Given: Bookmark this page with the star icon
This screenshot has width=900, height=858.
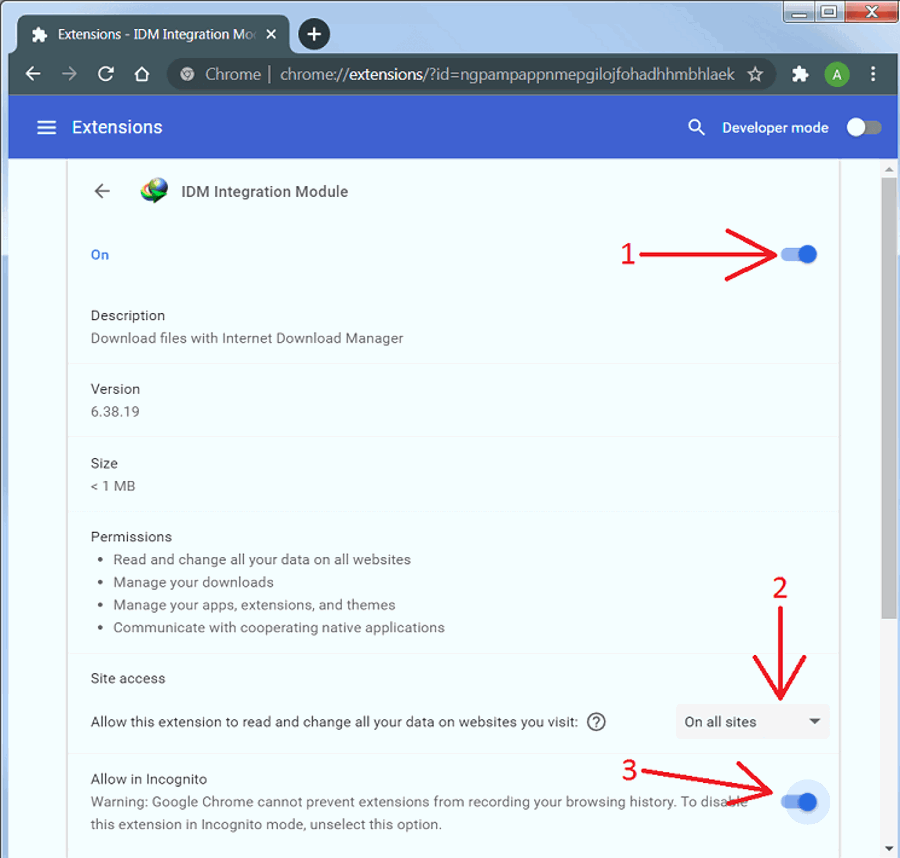Looking at the screenshot, I should coord(755,74).
